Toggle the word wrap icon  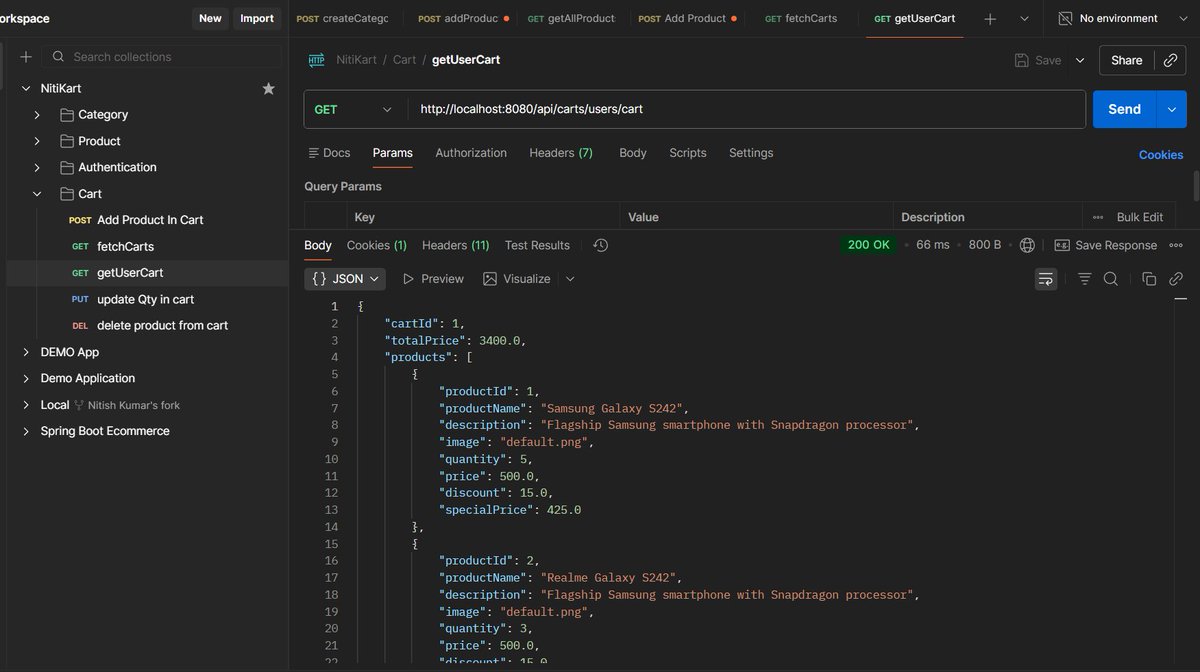pos(1046,279)
